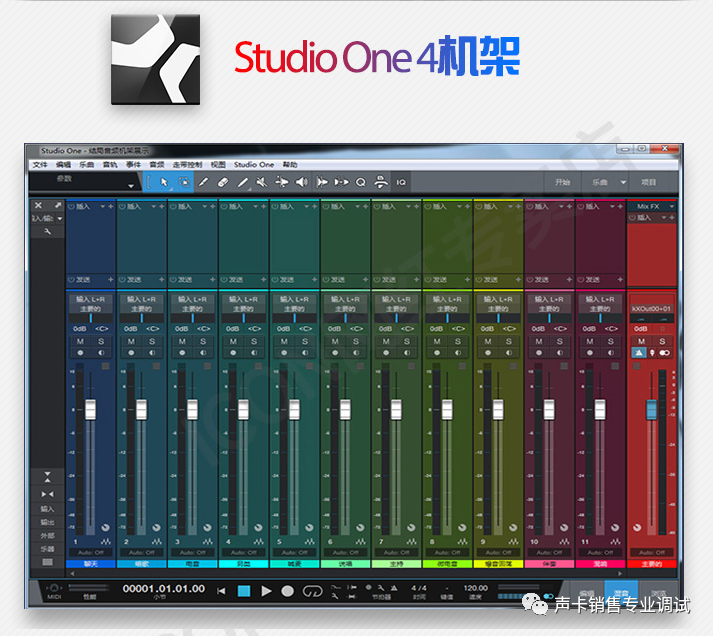Click the MIDI monitor icon in transport
This screenshot has width=713, height=636.
54,588
